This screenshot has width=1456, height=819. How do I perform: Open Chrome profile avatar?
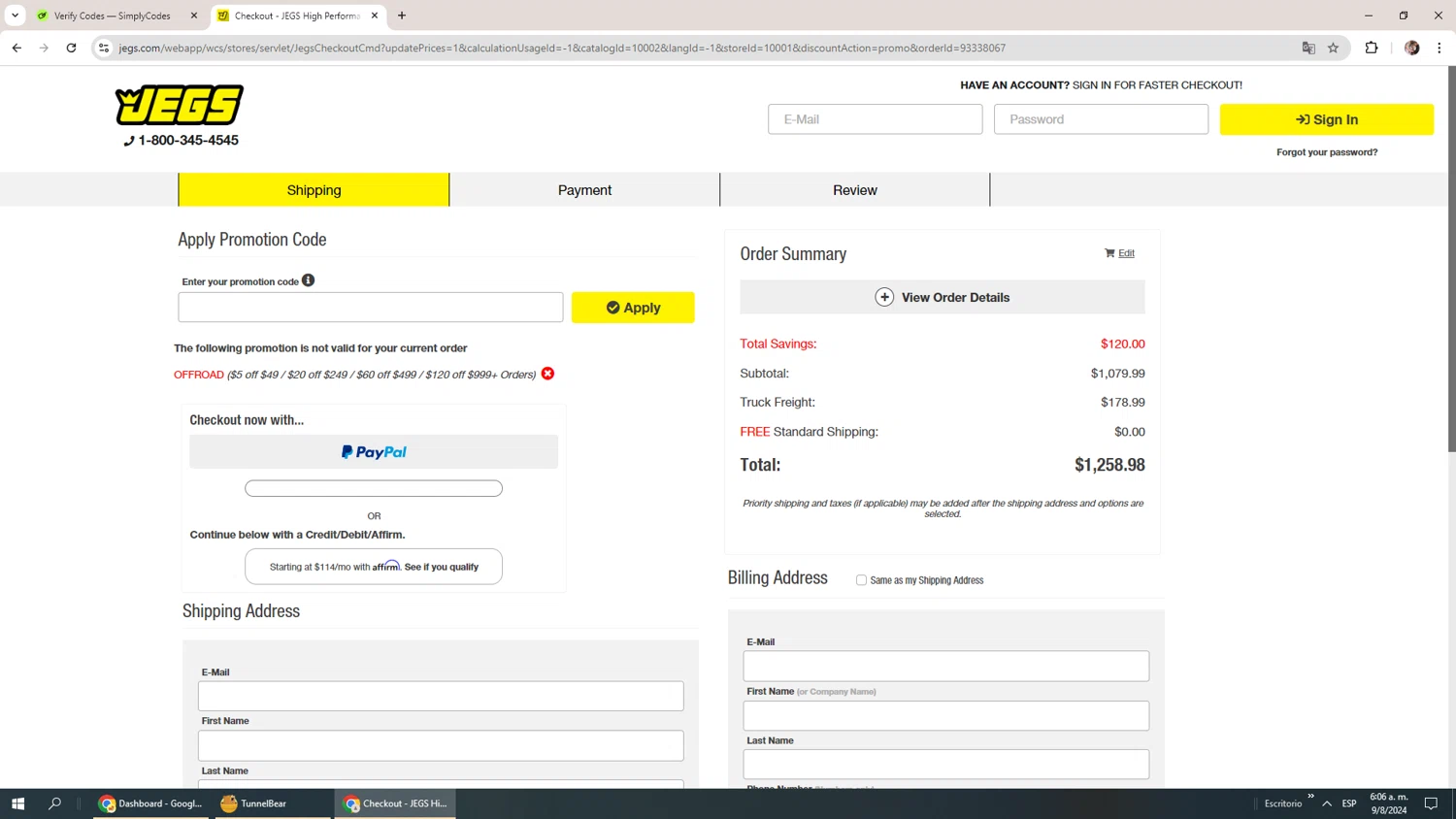[x=1412, y=48]
